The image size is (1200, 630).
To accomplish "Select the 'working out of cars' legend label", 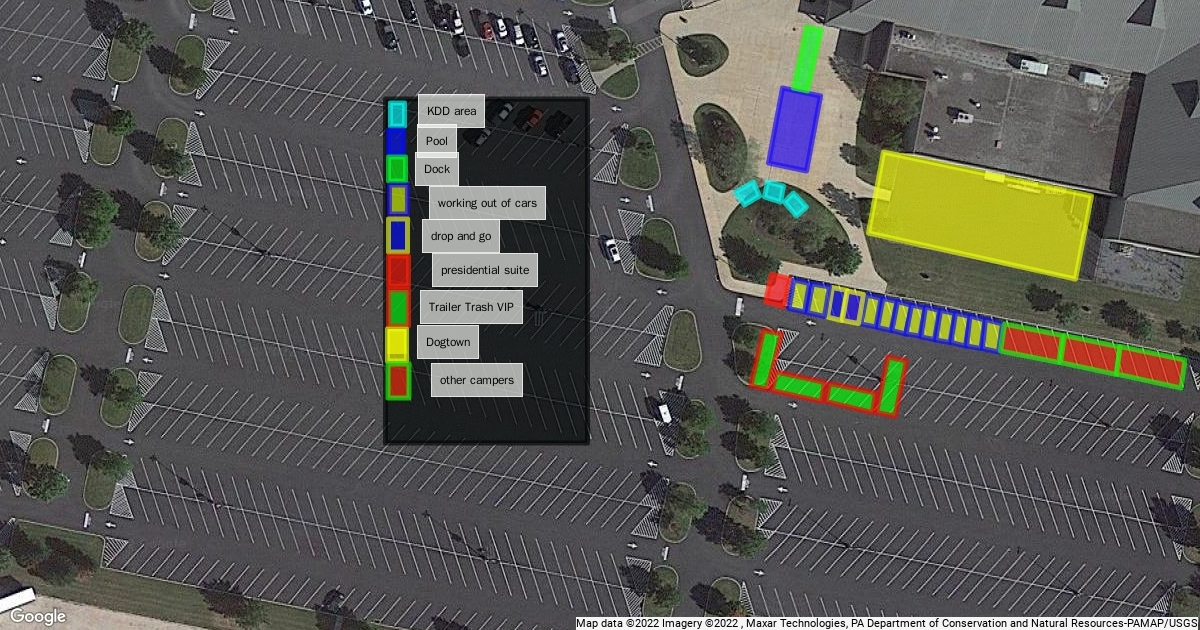I will (487, 203).
